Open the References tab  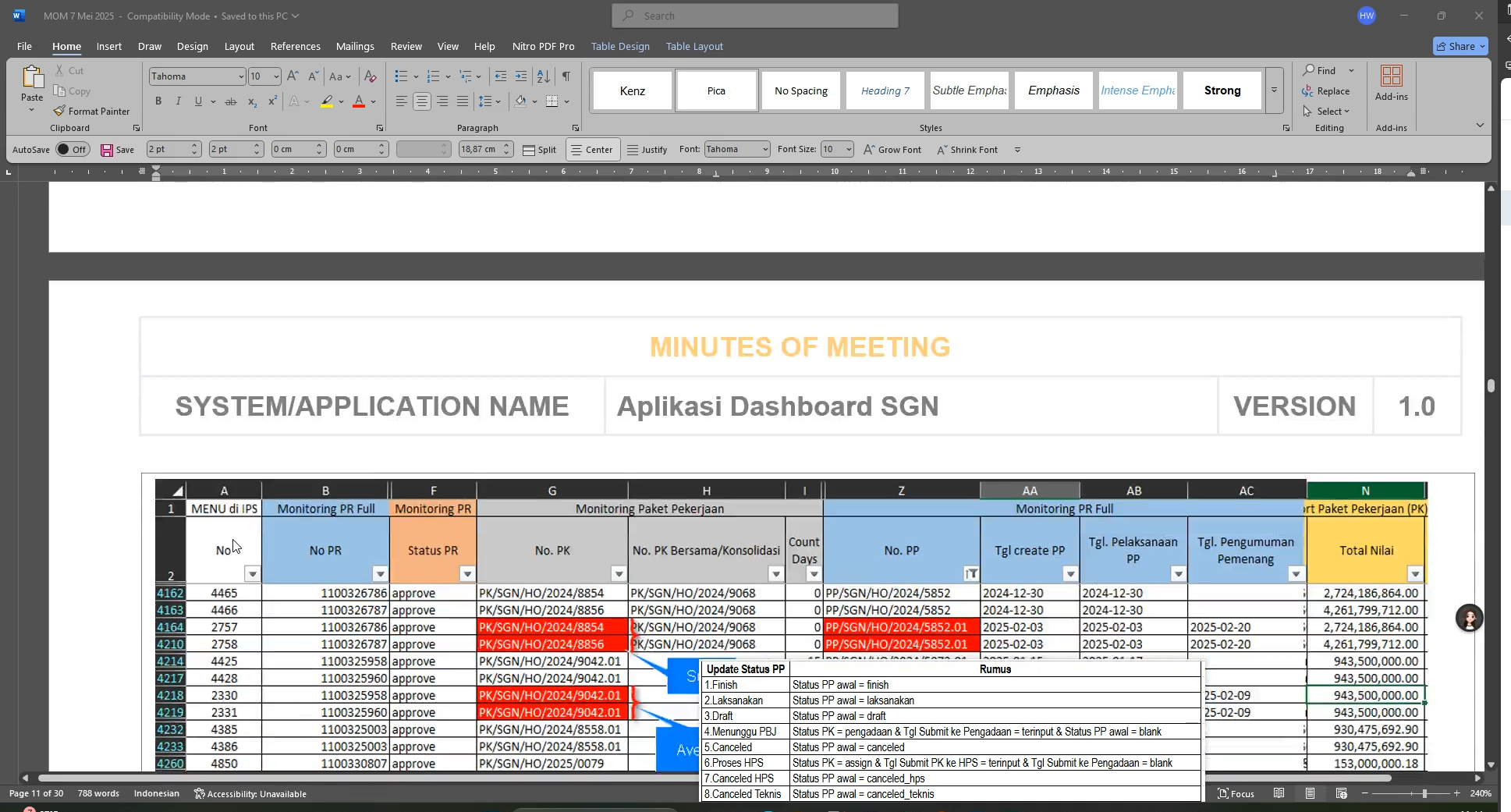click(x=295, y=46)
